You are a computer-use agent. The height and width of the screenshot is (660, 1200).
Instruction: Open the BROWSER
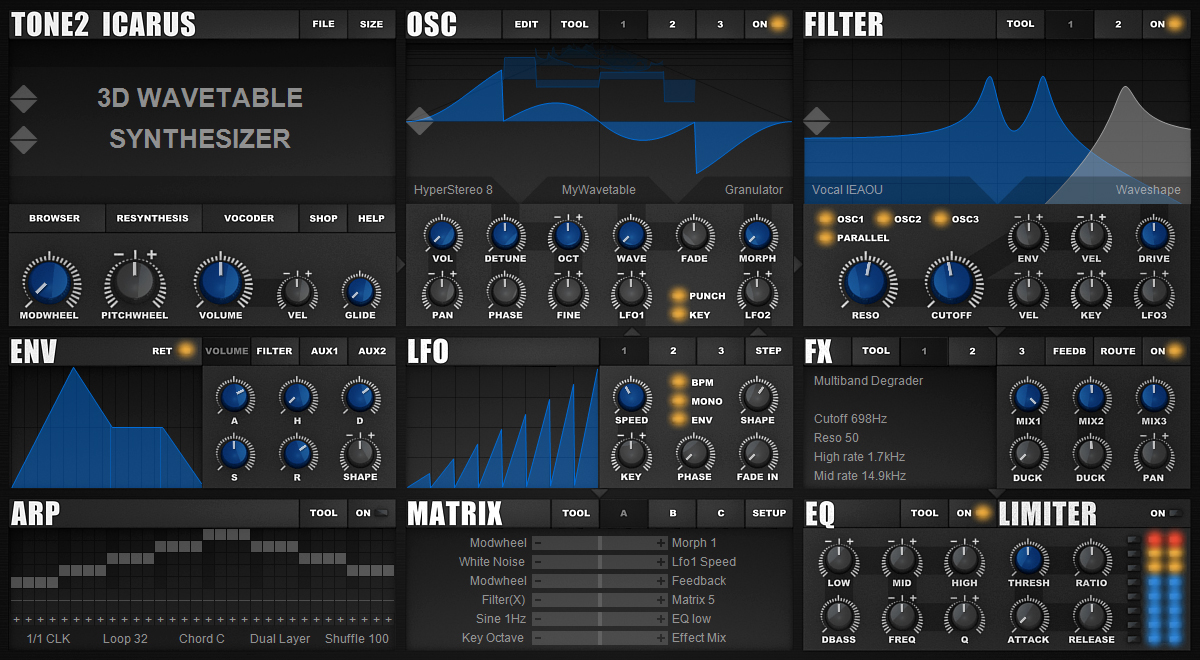[x=55, y=218]
